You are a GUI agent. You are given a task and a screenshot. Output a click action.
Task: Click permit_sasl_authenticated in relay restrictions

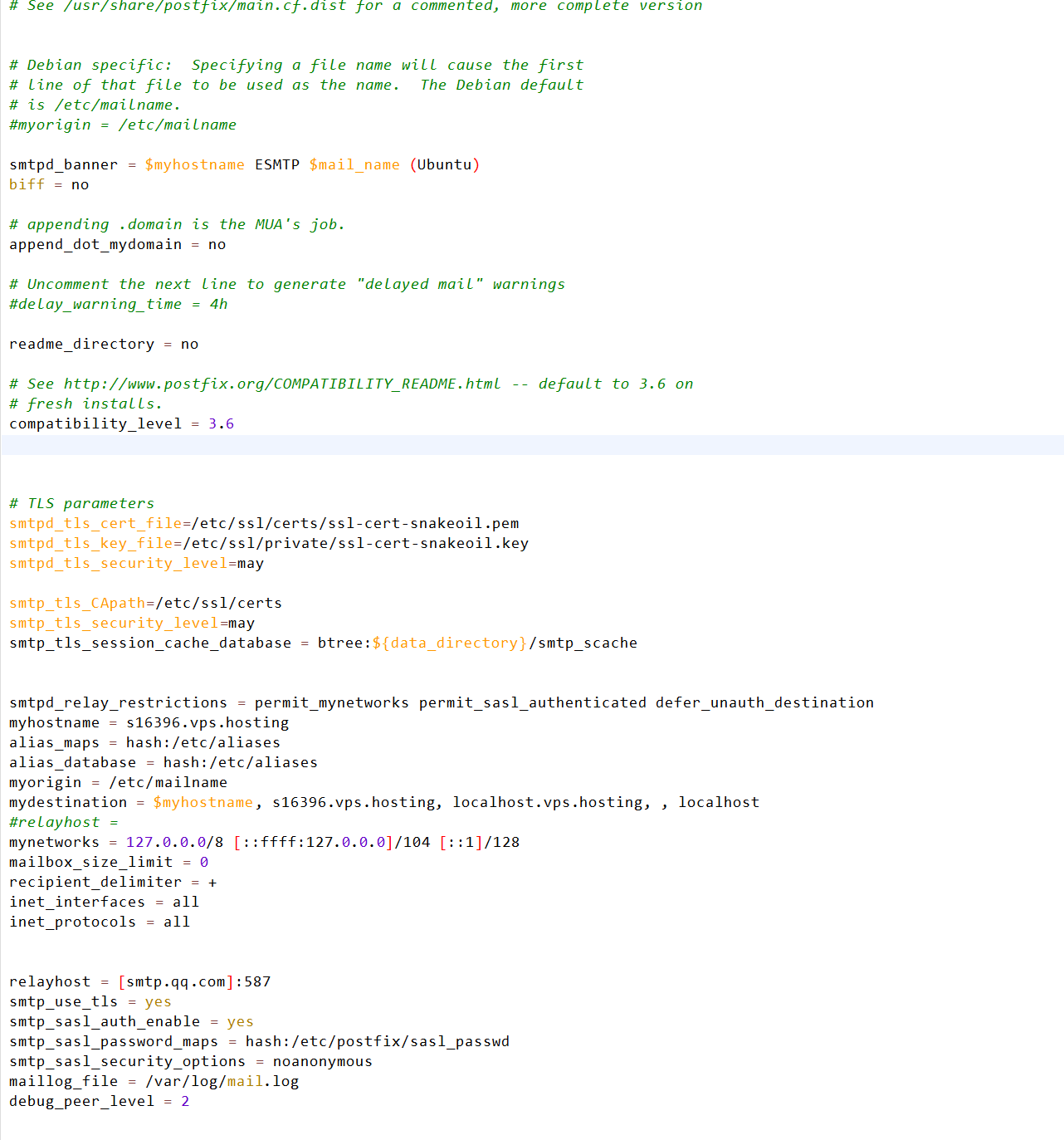point(533,702)
